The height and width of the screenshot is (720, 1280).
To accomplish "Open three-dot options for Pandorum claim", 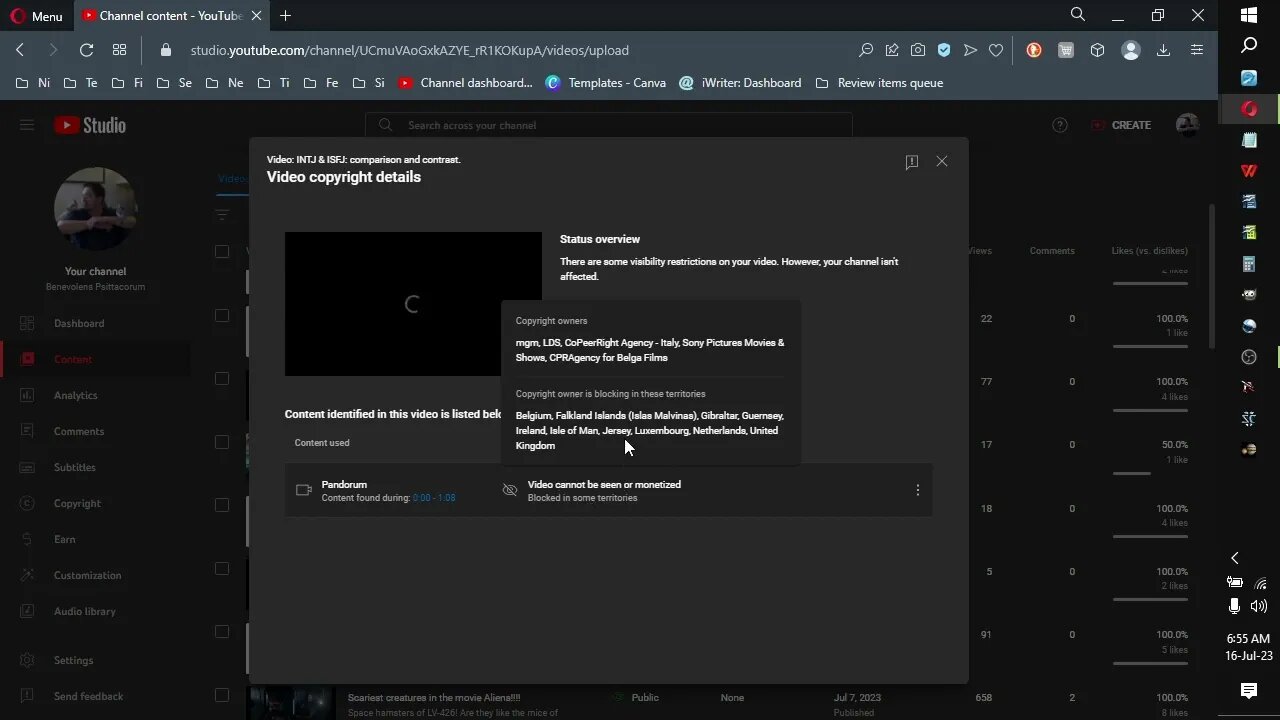I will (x=917, y=490).
